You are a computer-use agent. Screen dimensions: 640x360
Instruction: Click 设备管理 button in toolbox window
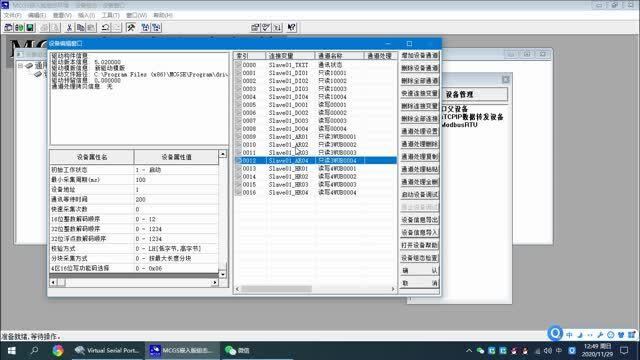pos(475,94)
